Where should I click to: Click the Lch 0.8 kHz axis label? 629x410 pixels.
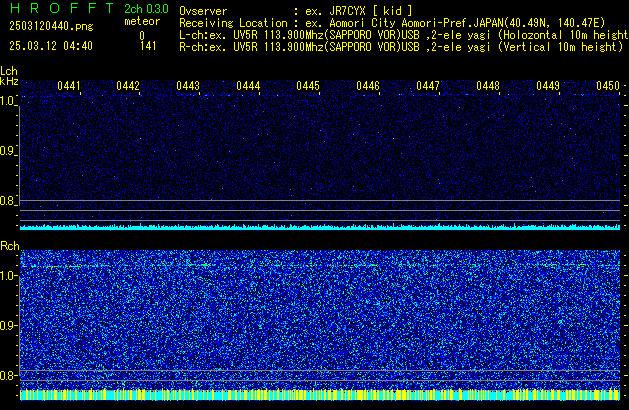[x=7, y=201]
